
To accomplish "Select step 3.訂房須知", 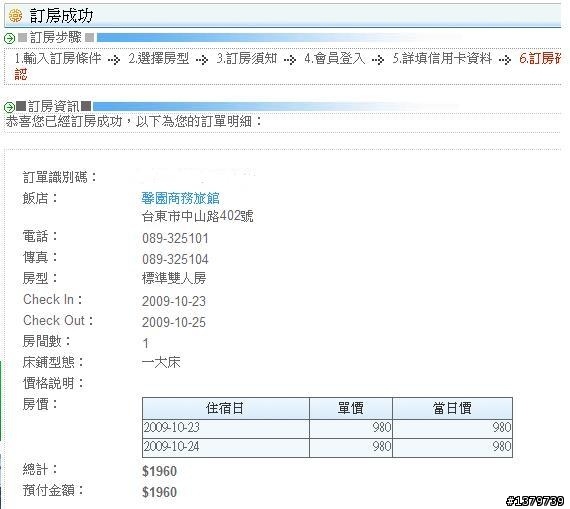I will [247, 58].
